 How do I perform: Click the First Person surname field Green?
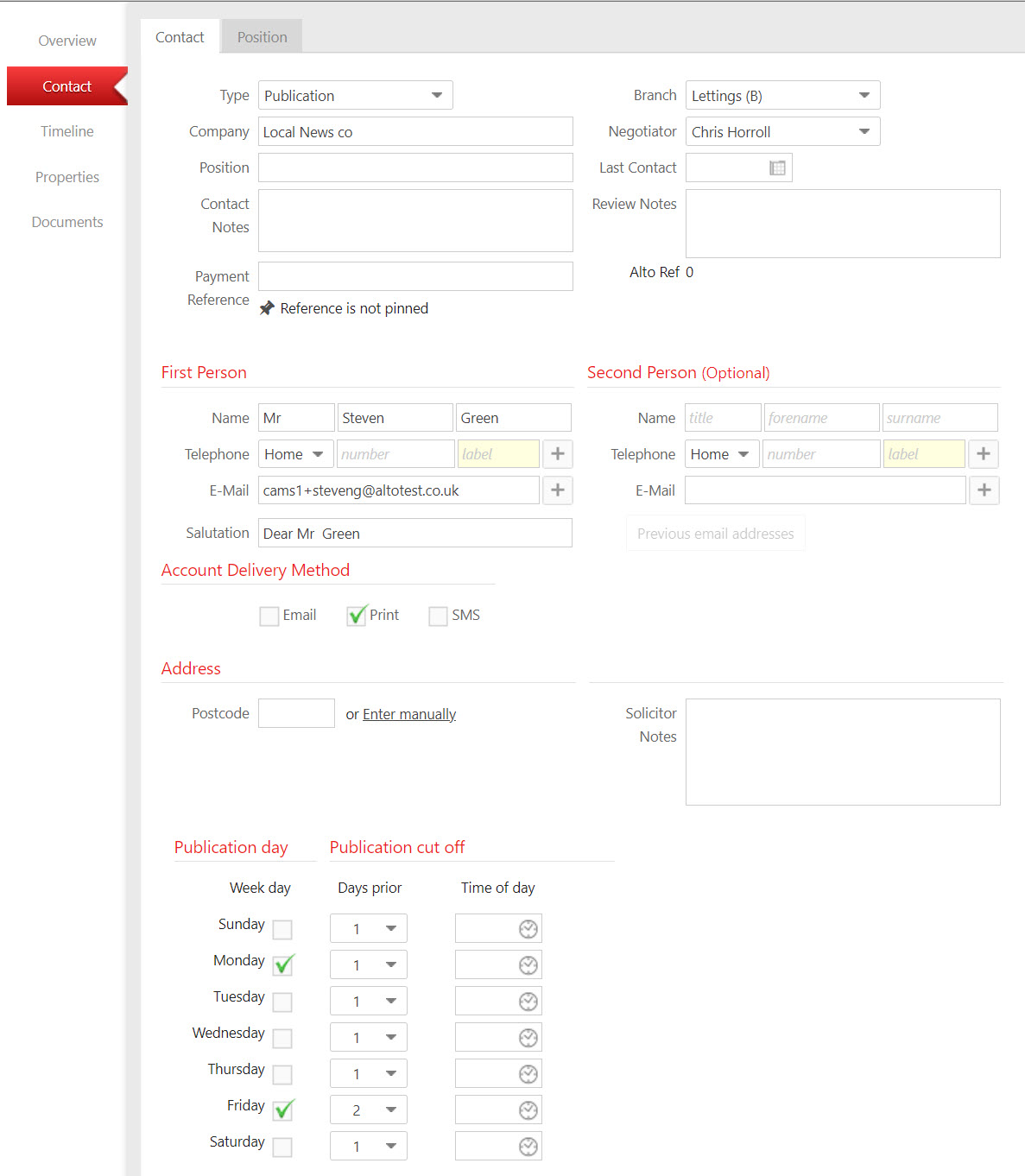[x=513, y=418]
